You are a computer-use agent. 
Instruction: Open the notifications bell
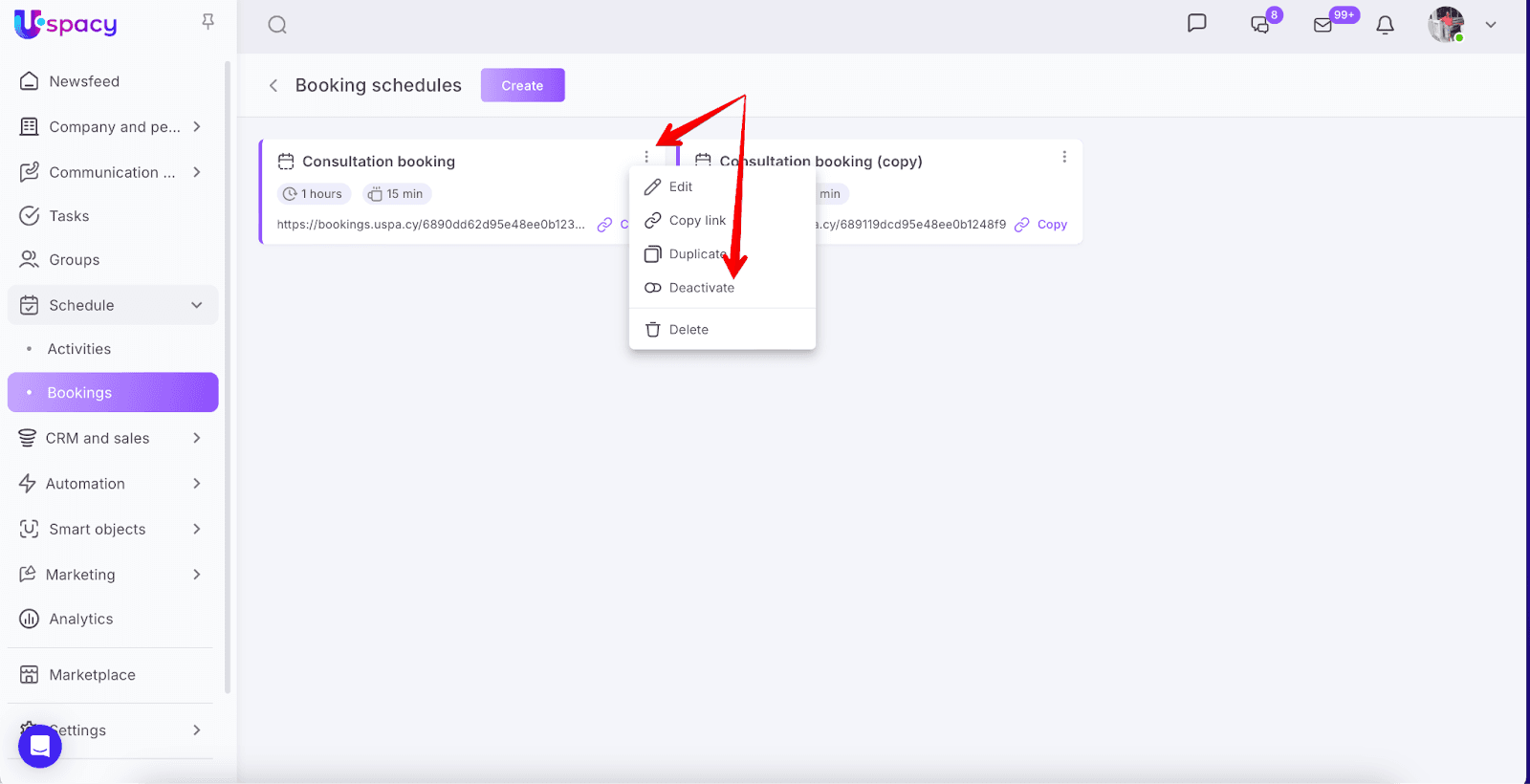coord(1385,25)
